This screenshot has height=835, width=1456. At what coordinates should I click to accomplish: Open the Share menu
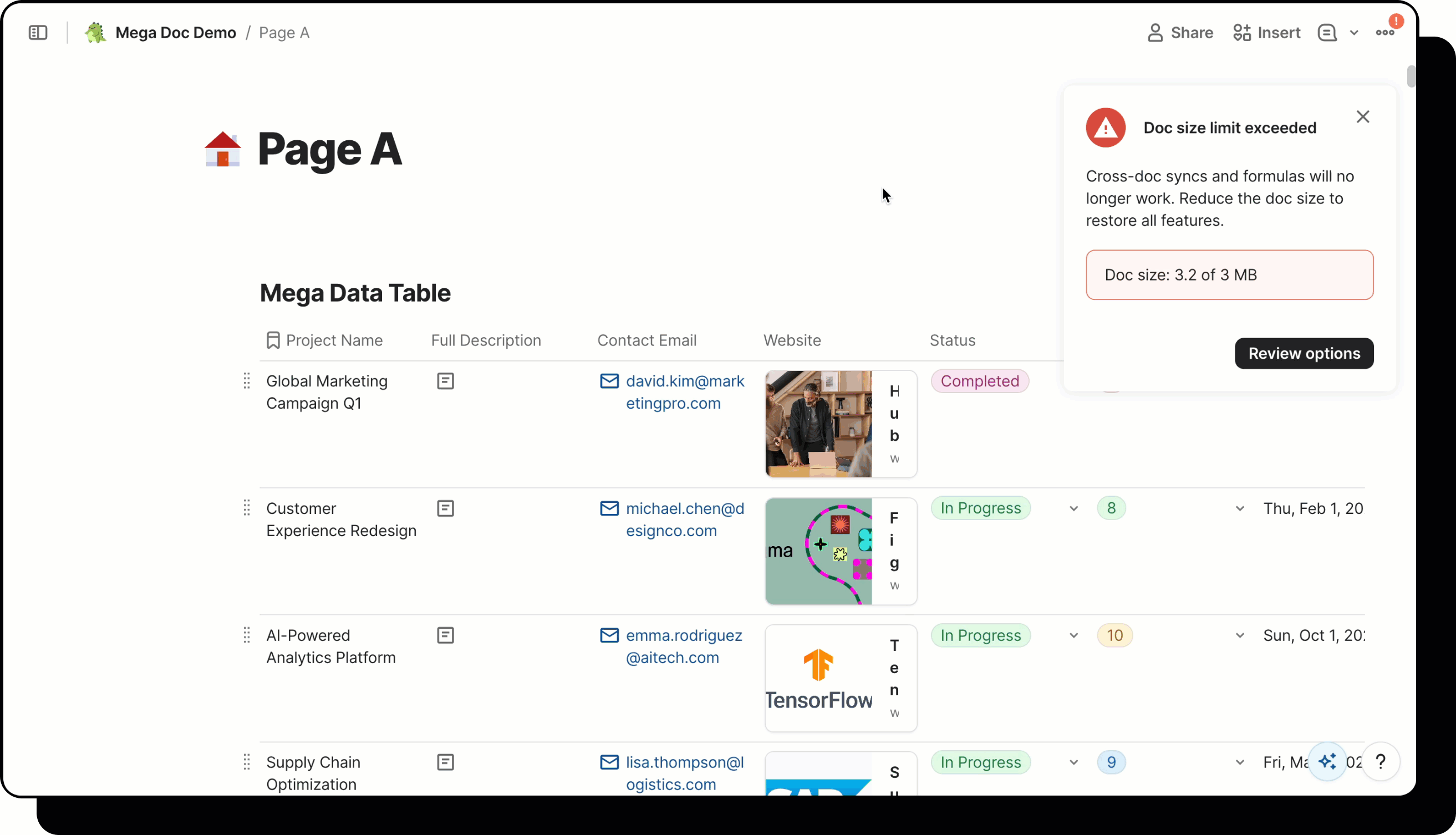[1180, 33]
